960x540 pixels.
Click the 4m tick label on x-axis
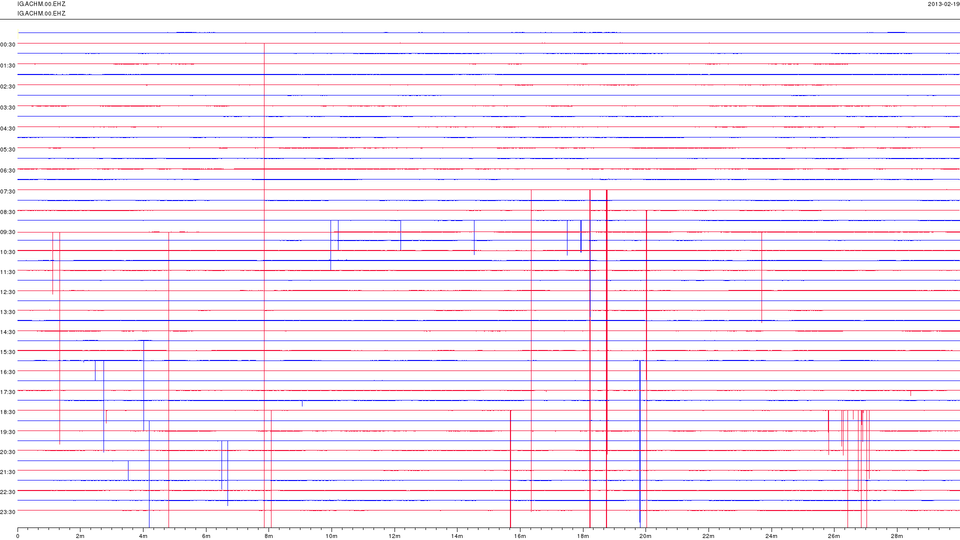143,536
